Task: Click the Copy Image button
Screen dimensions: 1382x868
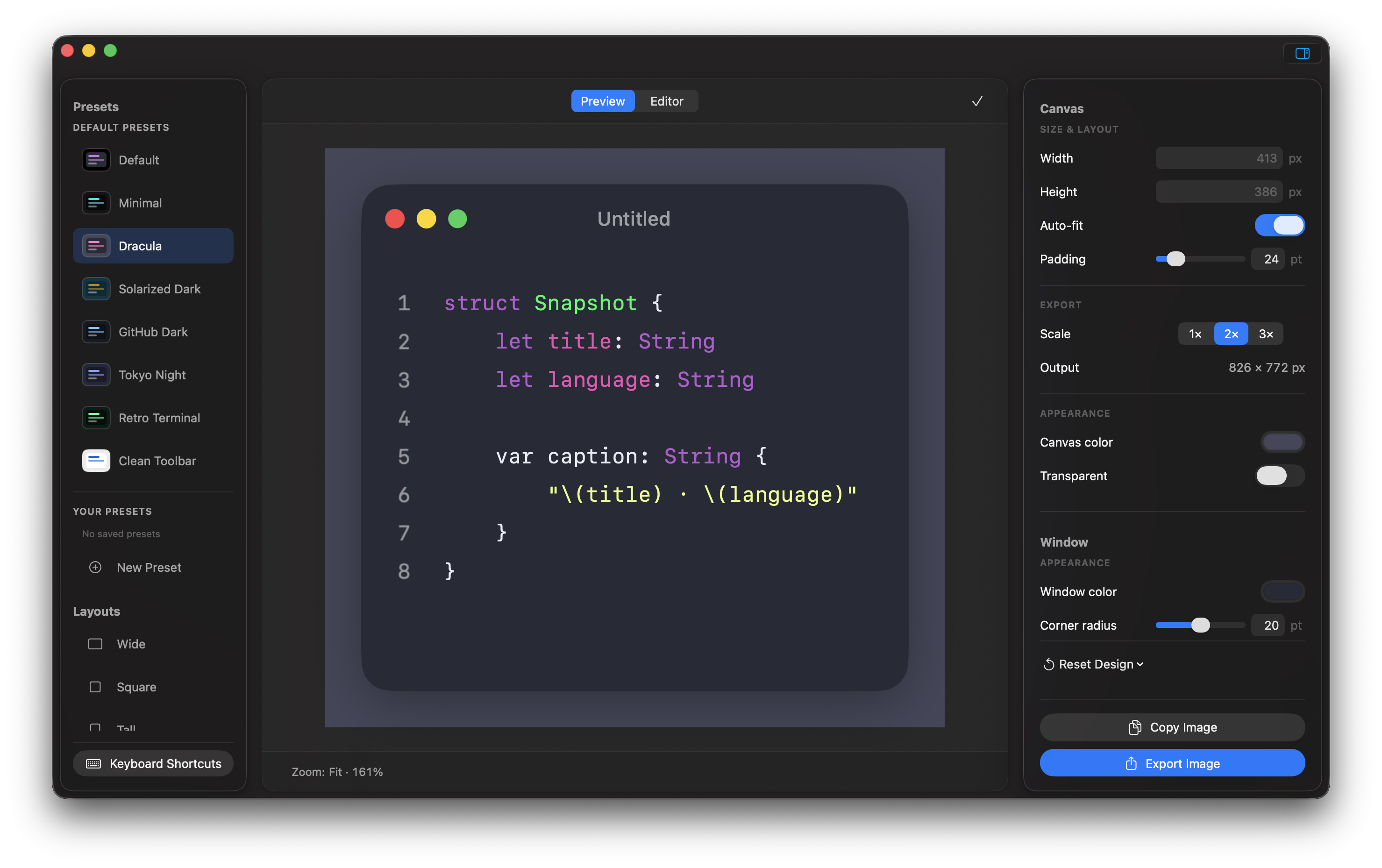Action: point(1172,727)
